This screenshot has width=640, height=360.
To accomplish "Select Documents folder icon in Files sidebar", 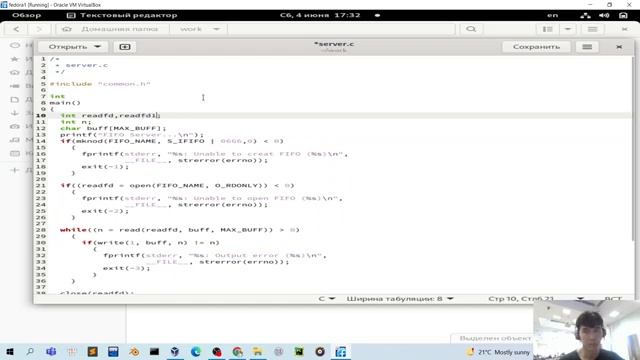I will pos(15,99).
